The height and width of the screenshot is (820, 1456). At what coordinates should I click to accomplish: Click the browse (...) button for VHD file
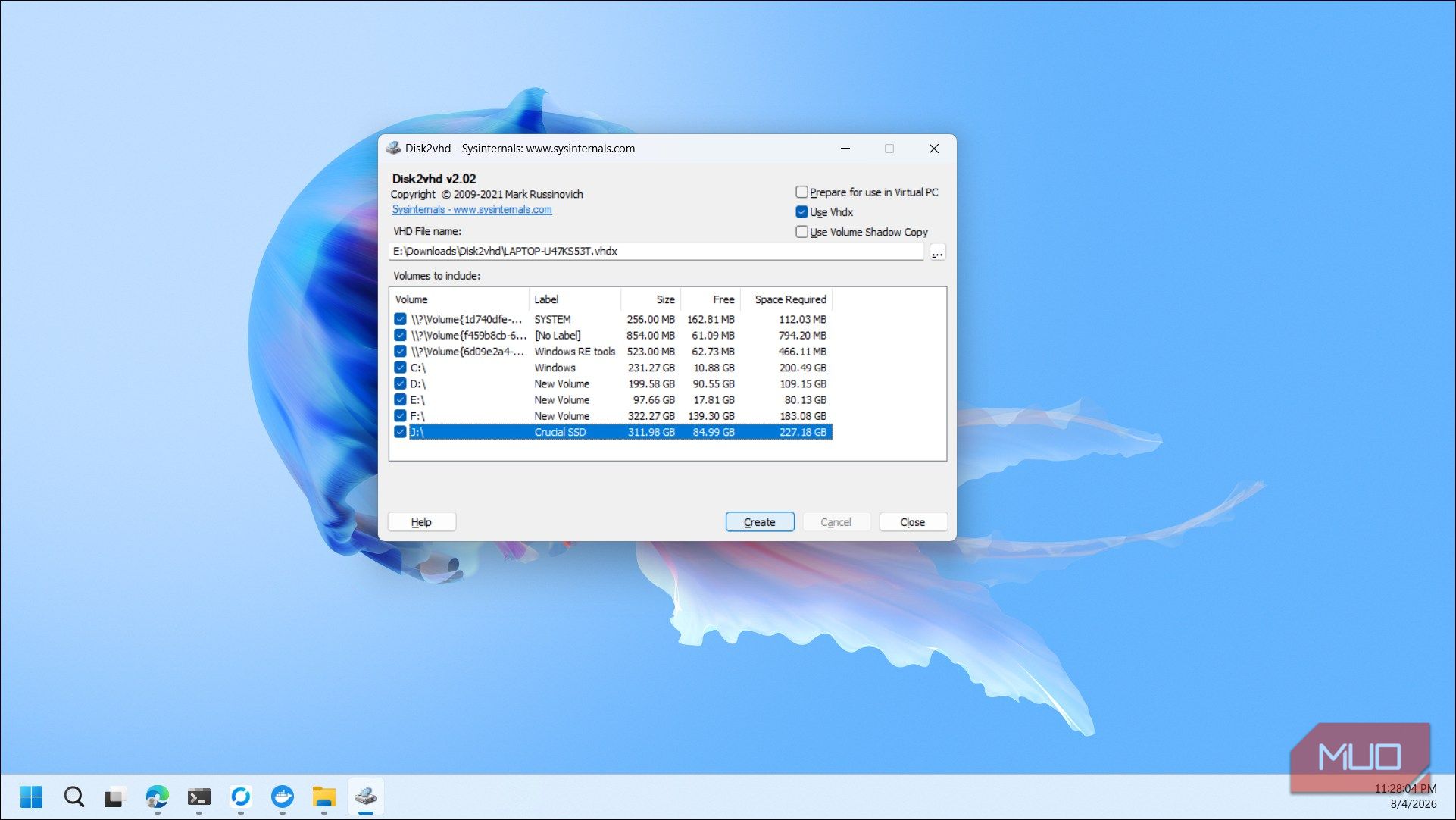937,252
